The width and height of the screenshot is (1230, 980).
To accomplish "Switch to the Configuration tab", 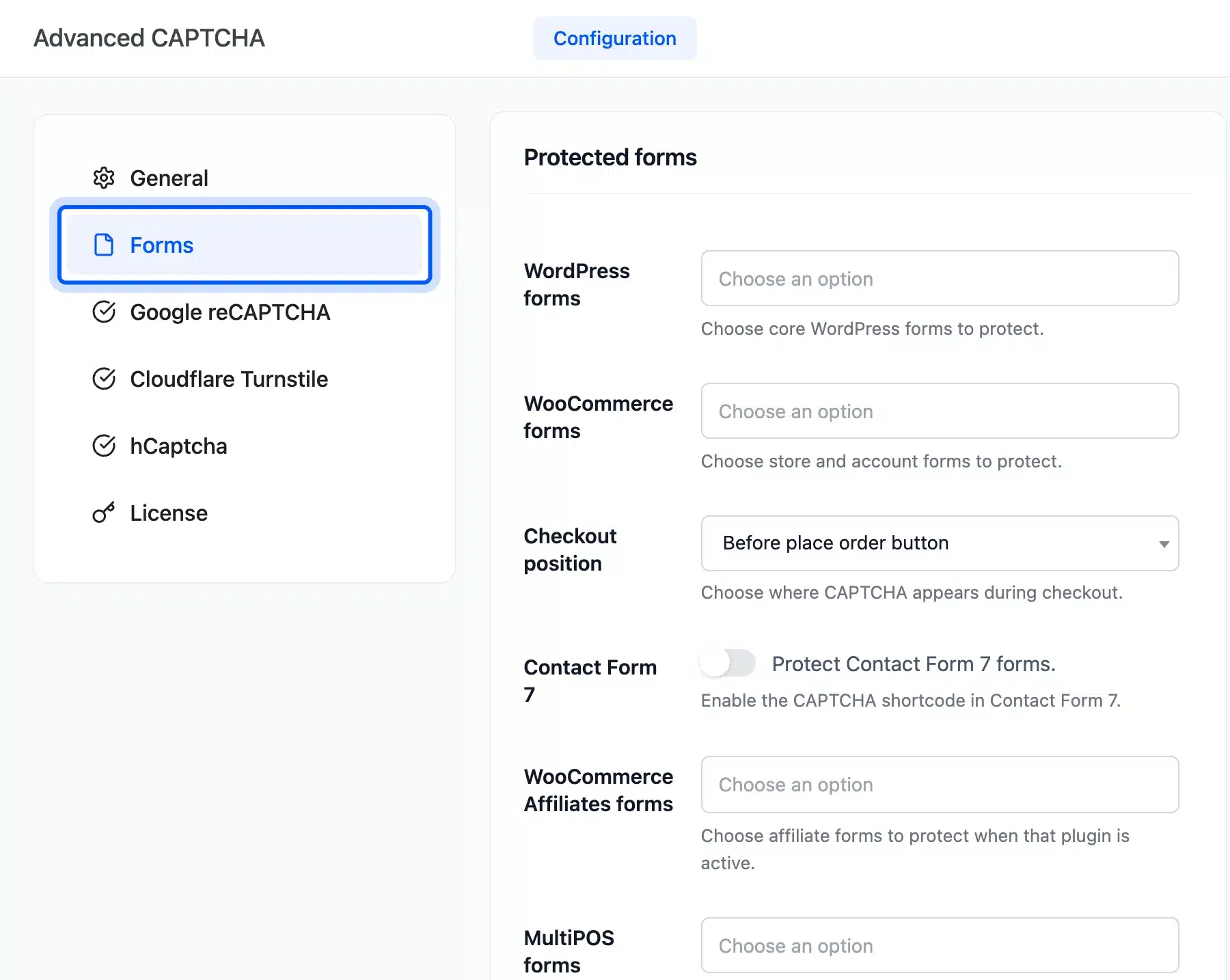I will click(x=614, y=38).
